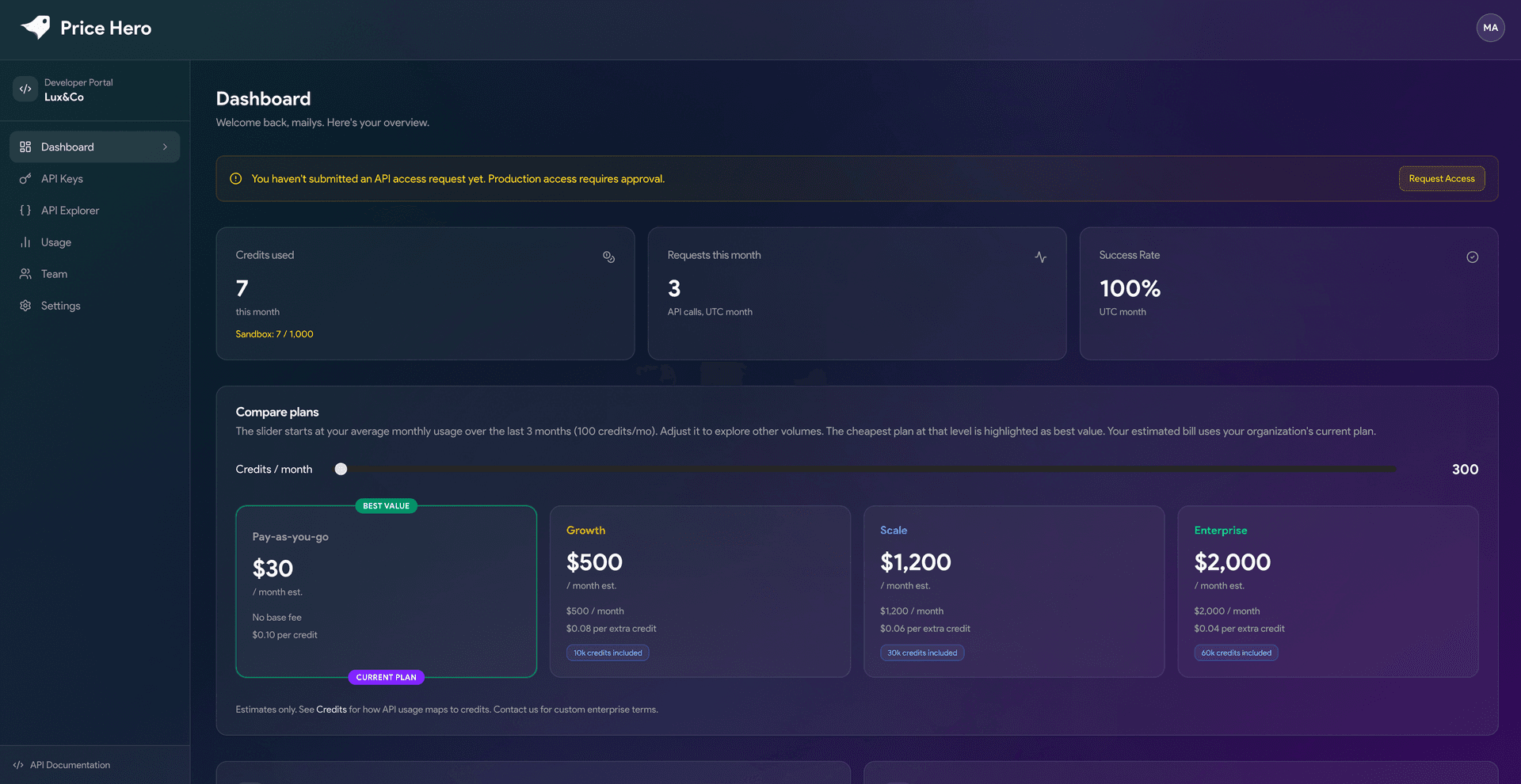Go to the API Keys page
This screenshot has height=784, width=1521.
coord(95,178)
